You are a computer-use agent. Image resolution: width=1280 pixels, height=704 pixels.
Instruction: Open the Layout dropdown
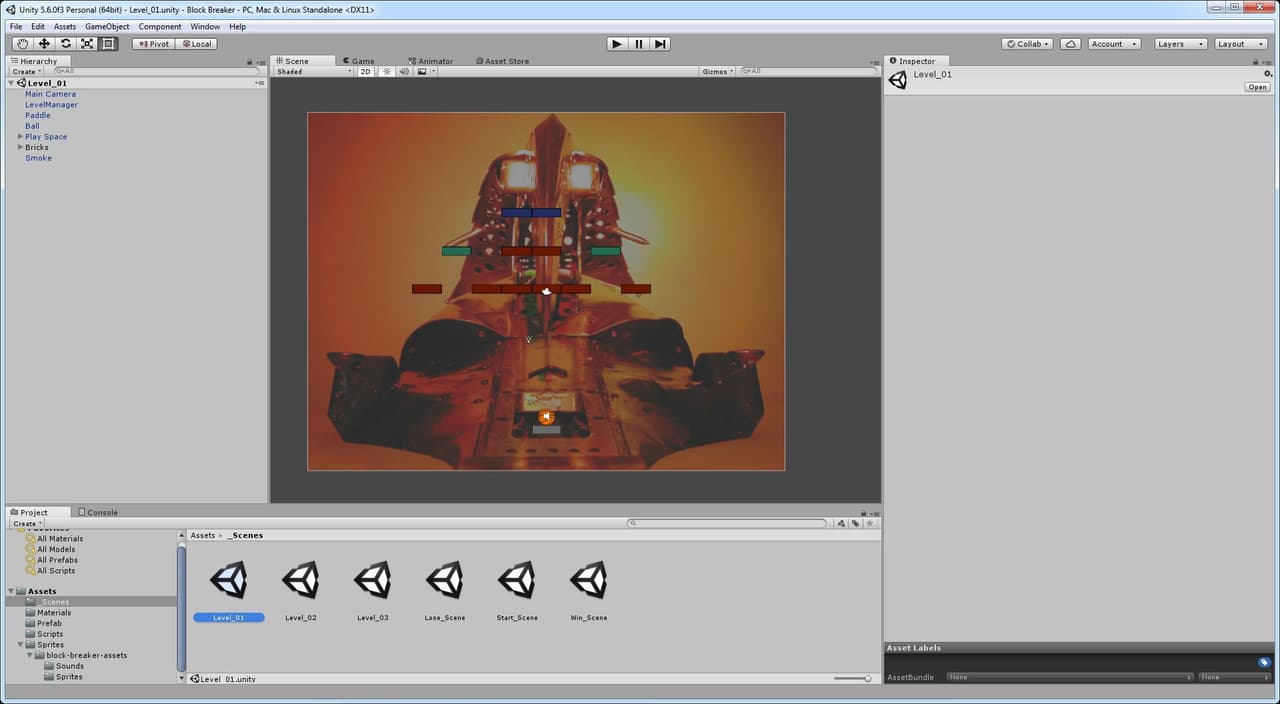point(1240,44)
